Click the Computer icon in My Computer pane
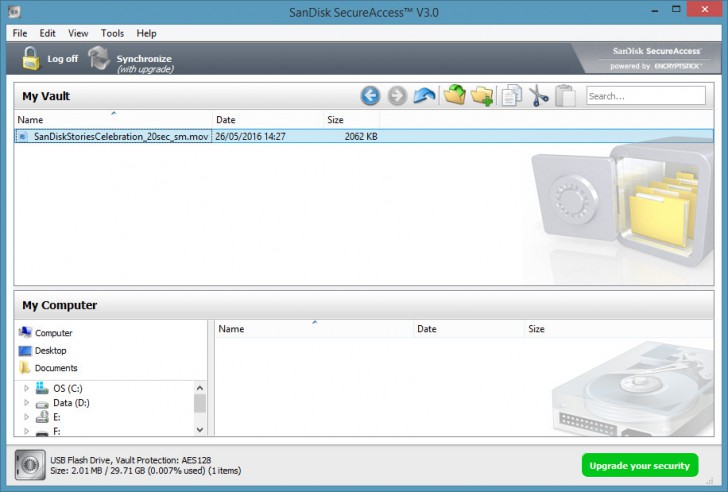This screenshot has width=728, height=492. 25,332
